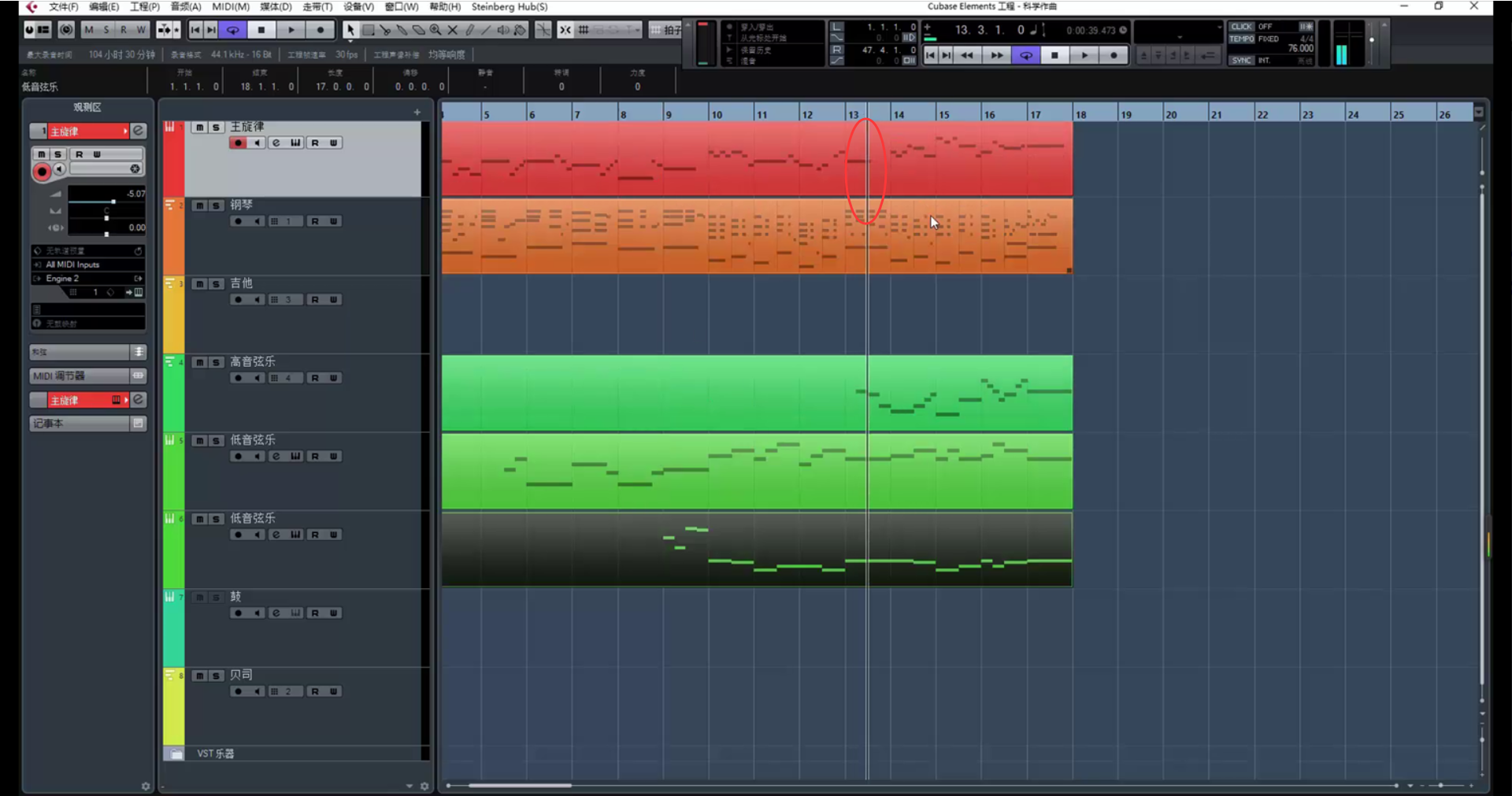The height and width of the screenshot is (796, 1512).
Task: Open the MIDI(M) menu
Action: pyautogui.click(x=231, y=7)
